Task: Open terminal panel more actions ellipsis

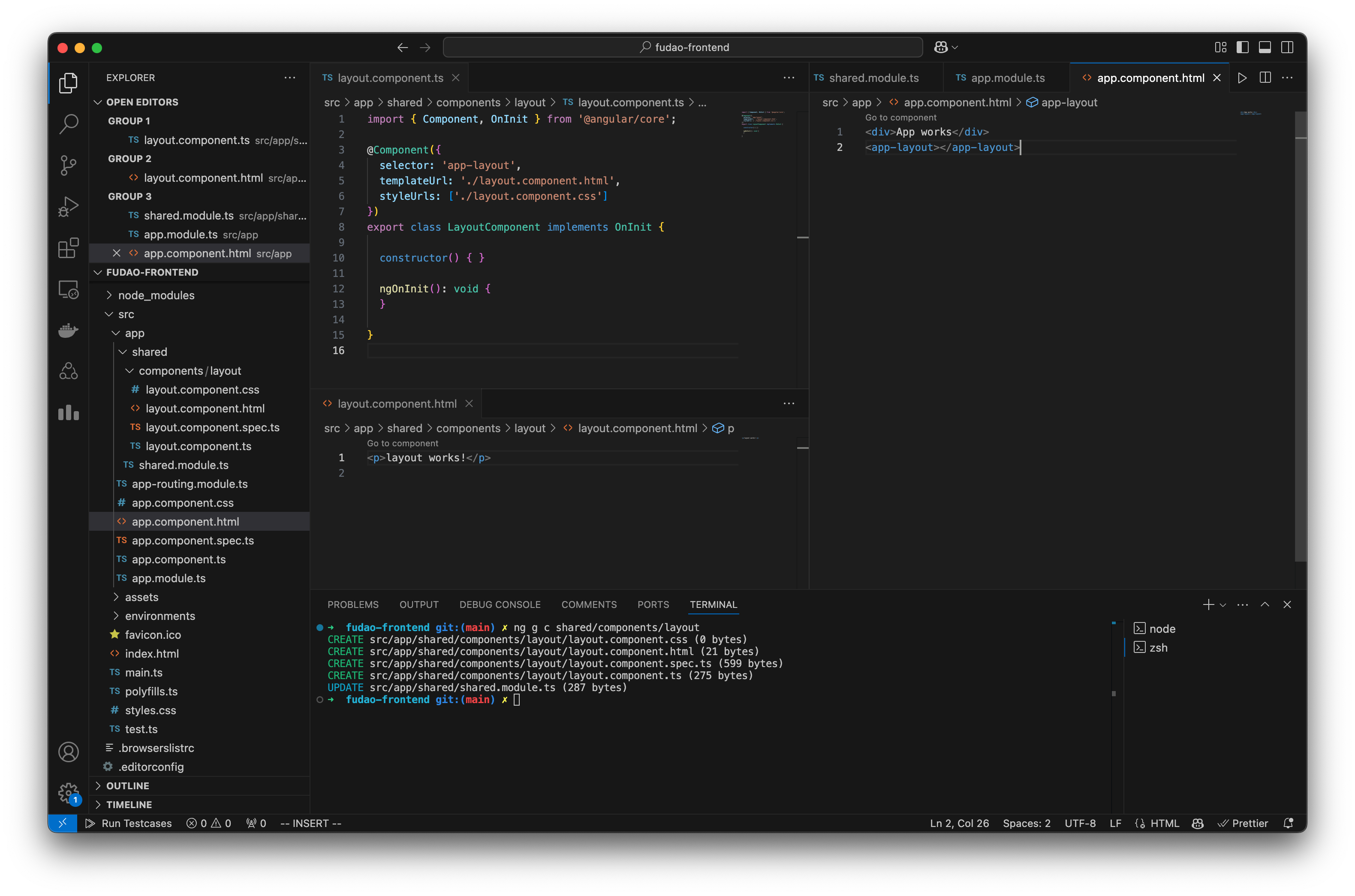Action: (1242, 604)
